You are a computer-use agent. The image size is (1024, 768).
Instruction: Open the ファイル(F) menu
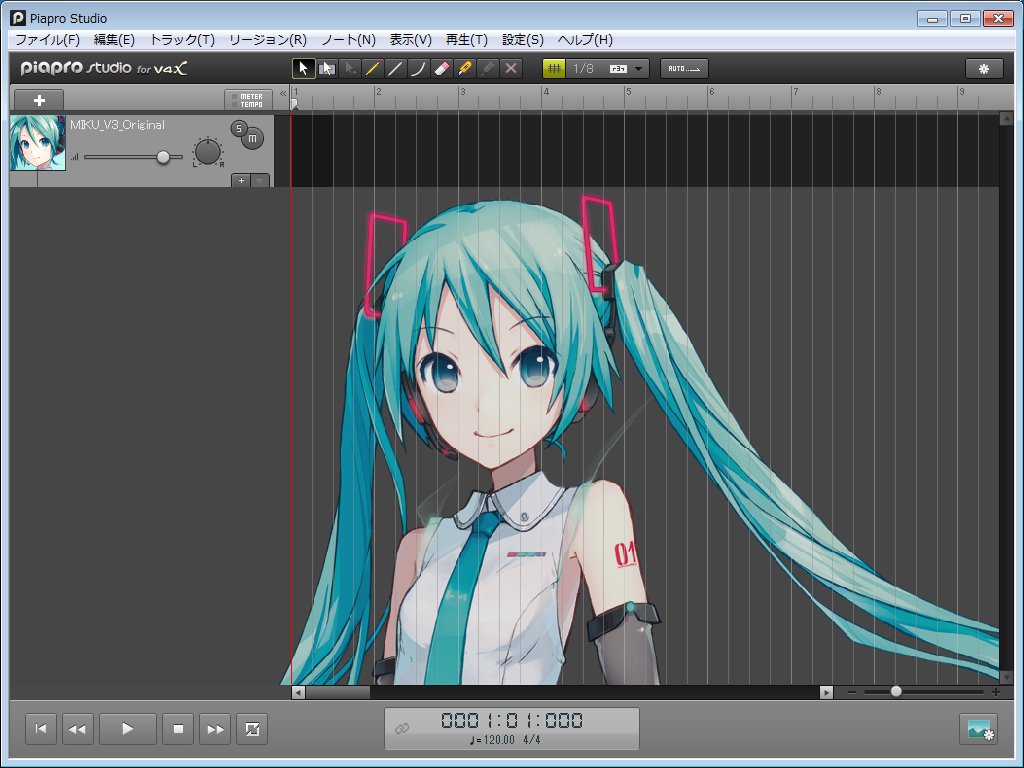(x=47, y=40)
